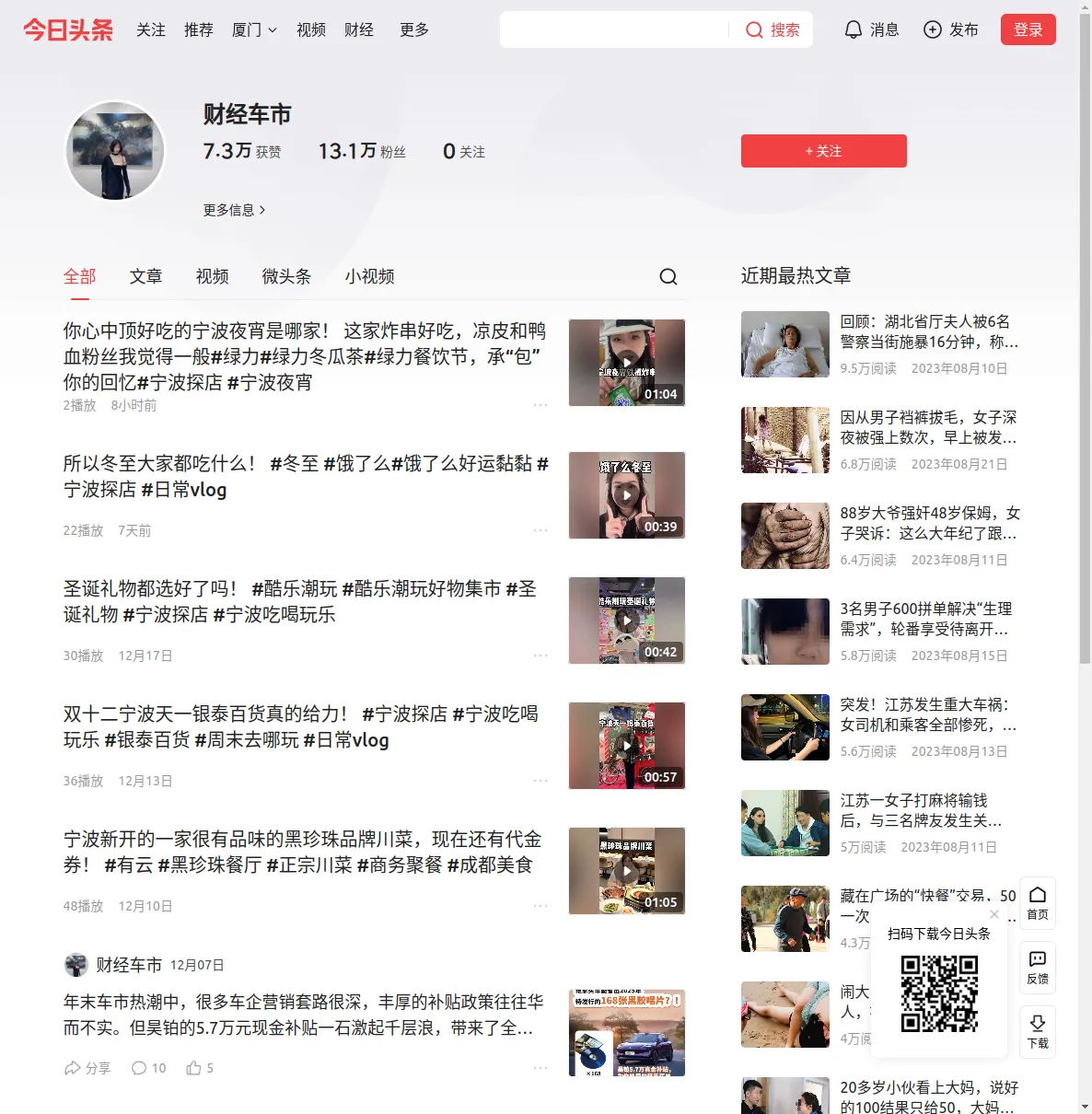
Task: Click the red 登录 button
Action: point(1028,29)
